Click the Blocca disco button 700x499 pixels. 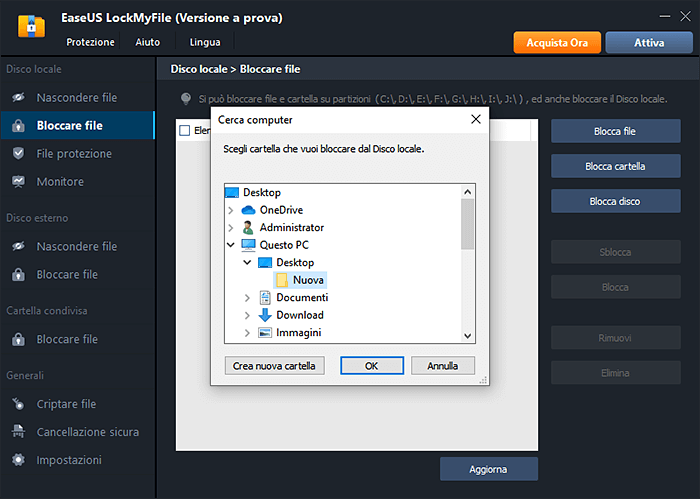616,201
